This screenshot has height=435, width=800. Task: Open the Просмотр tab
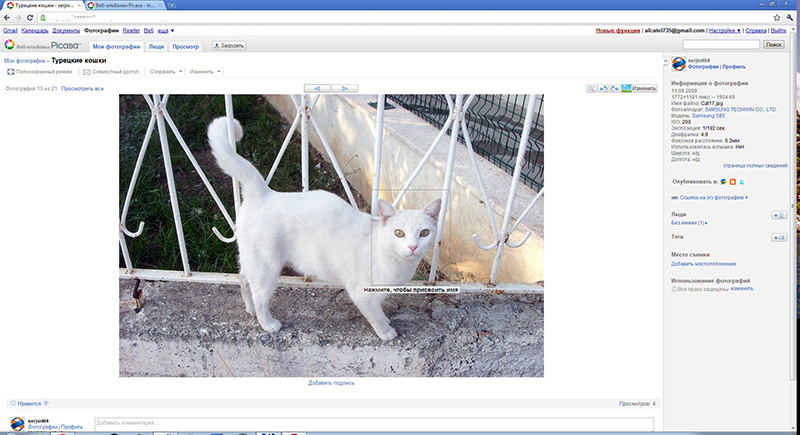click(x=185, y=46)
